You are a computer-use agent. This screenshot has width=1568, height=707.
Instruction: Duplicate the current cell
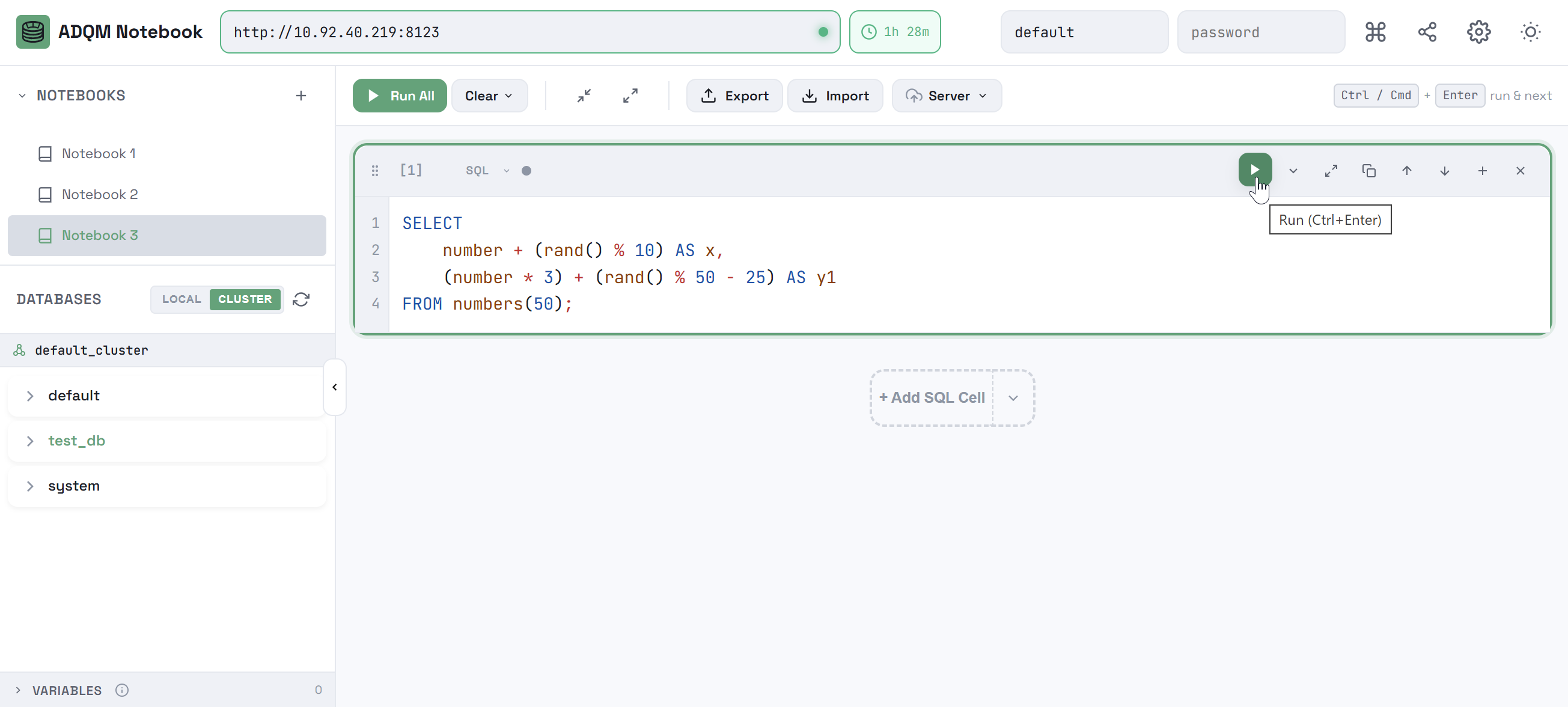1369,171
